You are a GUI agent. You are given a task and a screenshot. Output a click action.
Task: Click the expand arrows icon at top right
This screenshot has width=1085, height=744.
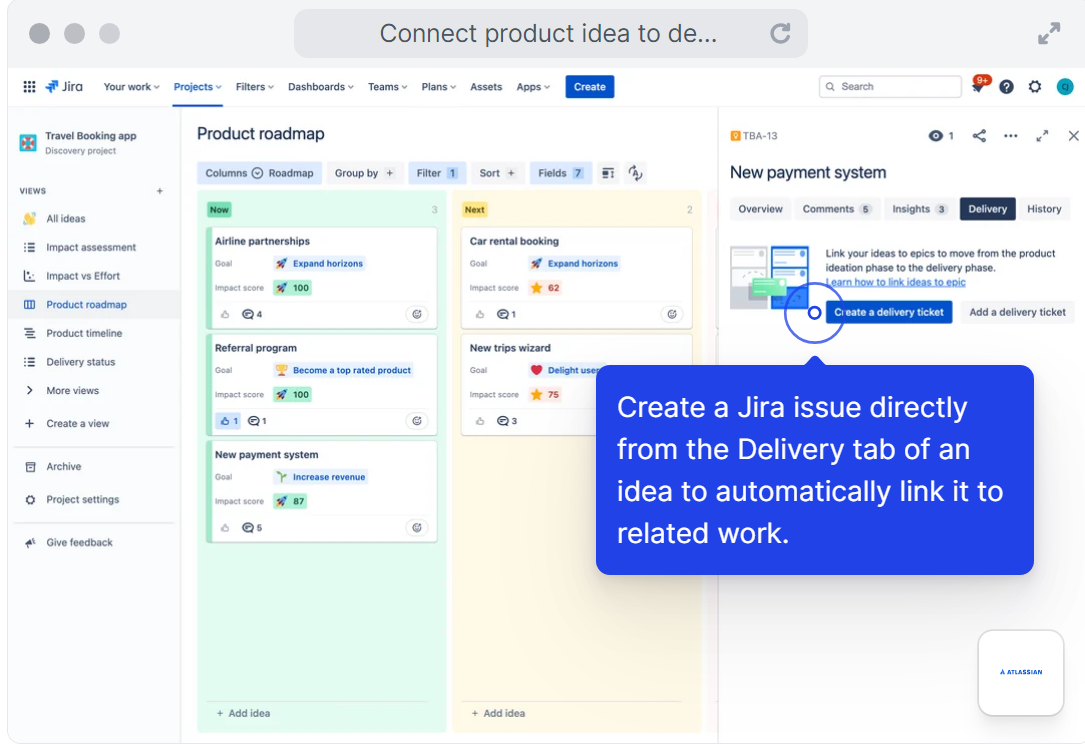click(1048, 33)
